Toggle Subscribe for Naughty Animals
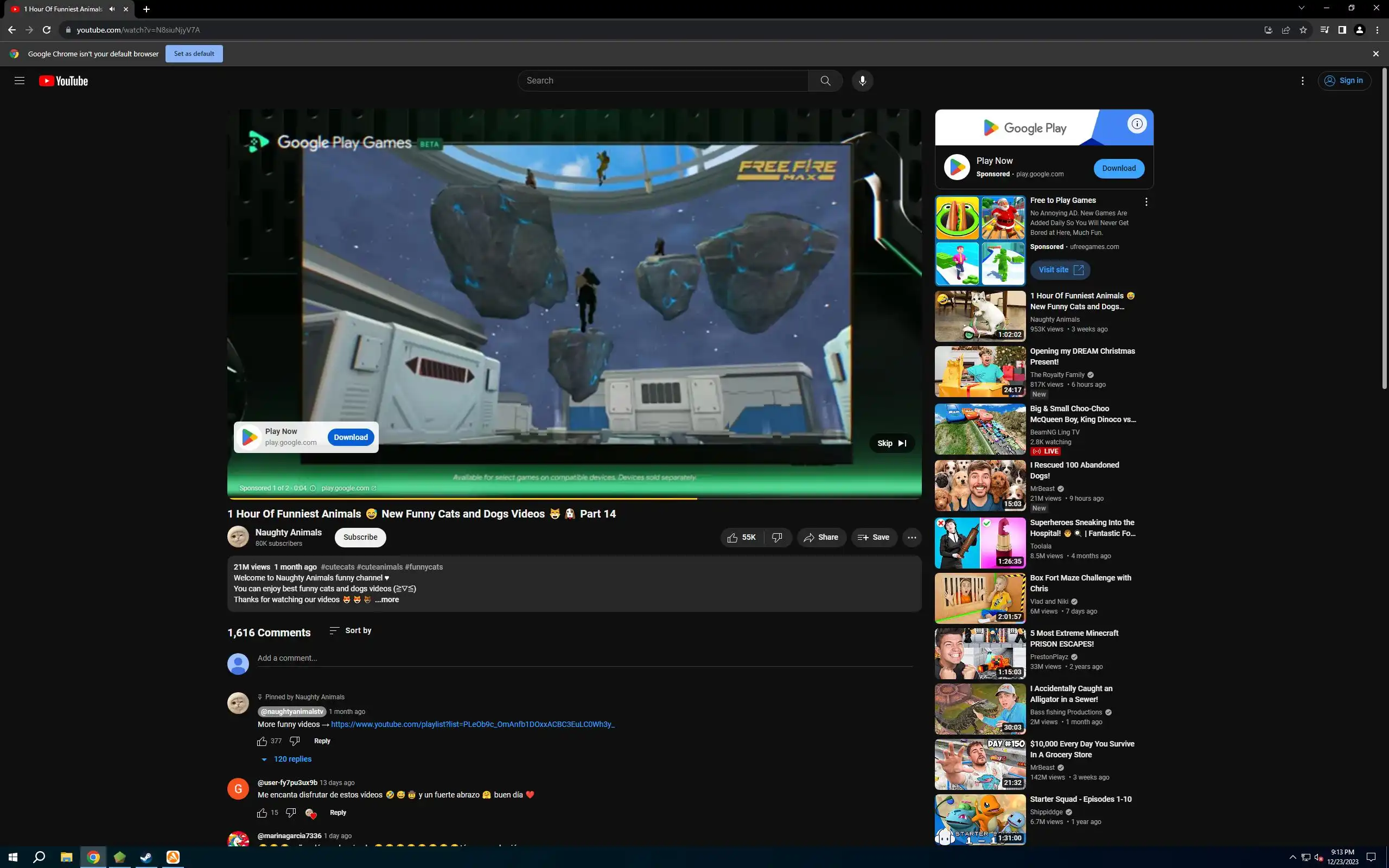This screenshot has width=1389, height=868. (360, 537)
